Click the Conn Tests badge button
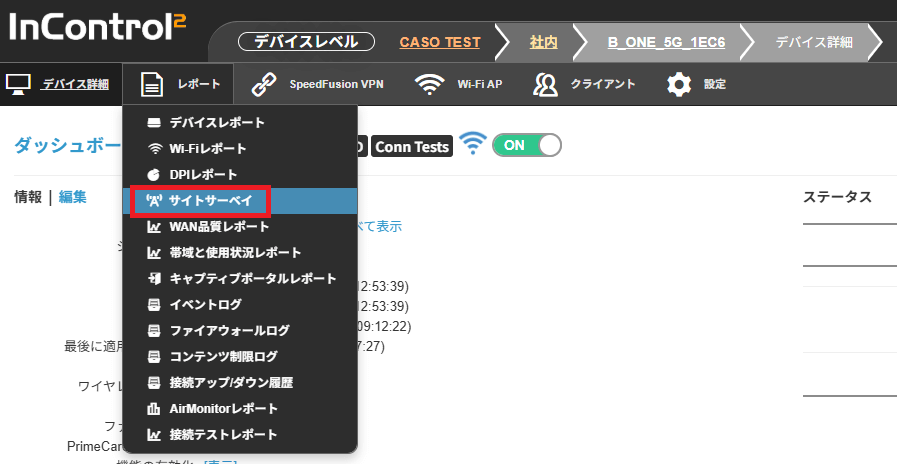The image size is (897, 464). [412, 146]
